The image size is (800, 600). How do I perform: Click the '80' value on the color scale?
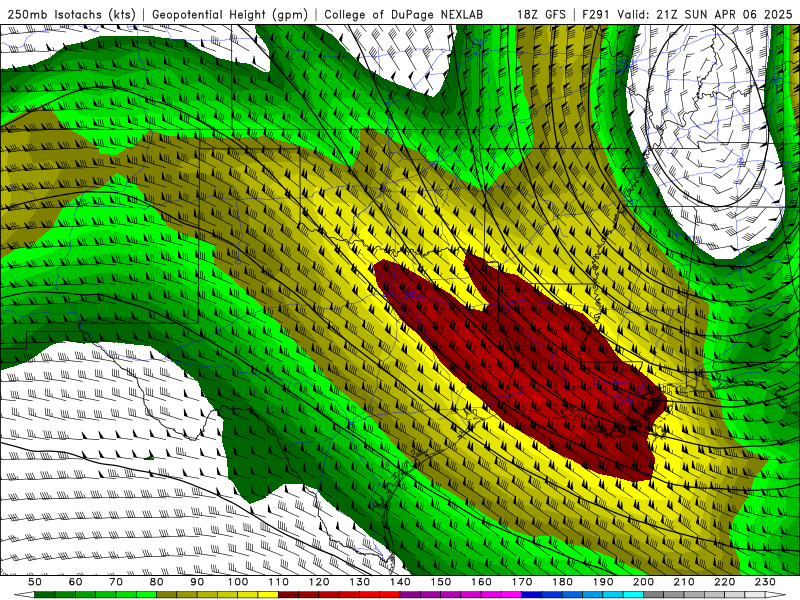[157, 582]
